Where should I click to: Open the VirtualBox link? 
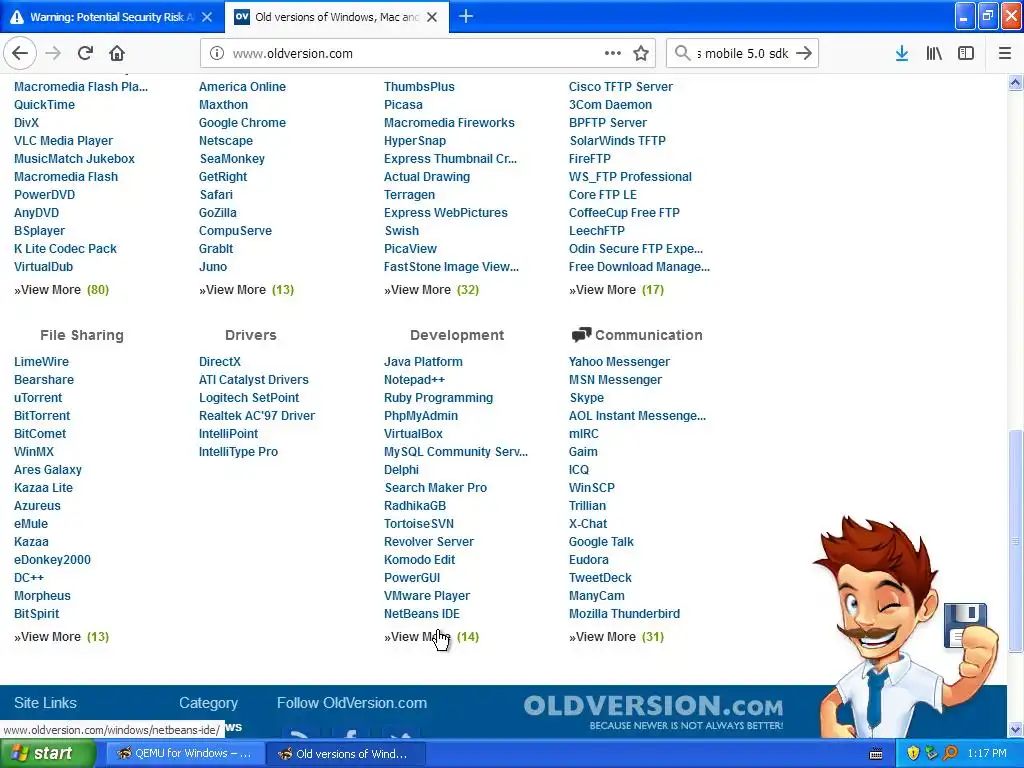pyautogui.click(x=413, y=434)
